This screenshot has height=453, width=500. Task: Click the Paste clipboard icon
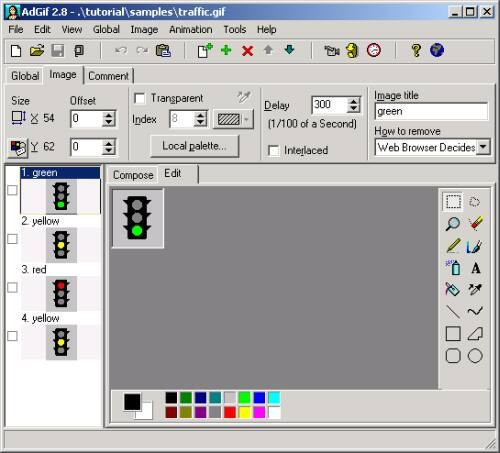163,51
